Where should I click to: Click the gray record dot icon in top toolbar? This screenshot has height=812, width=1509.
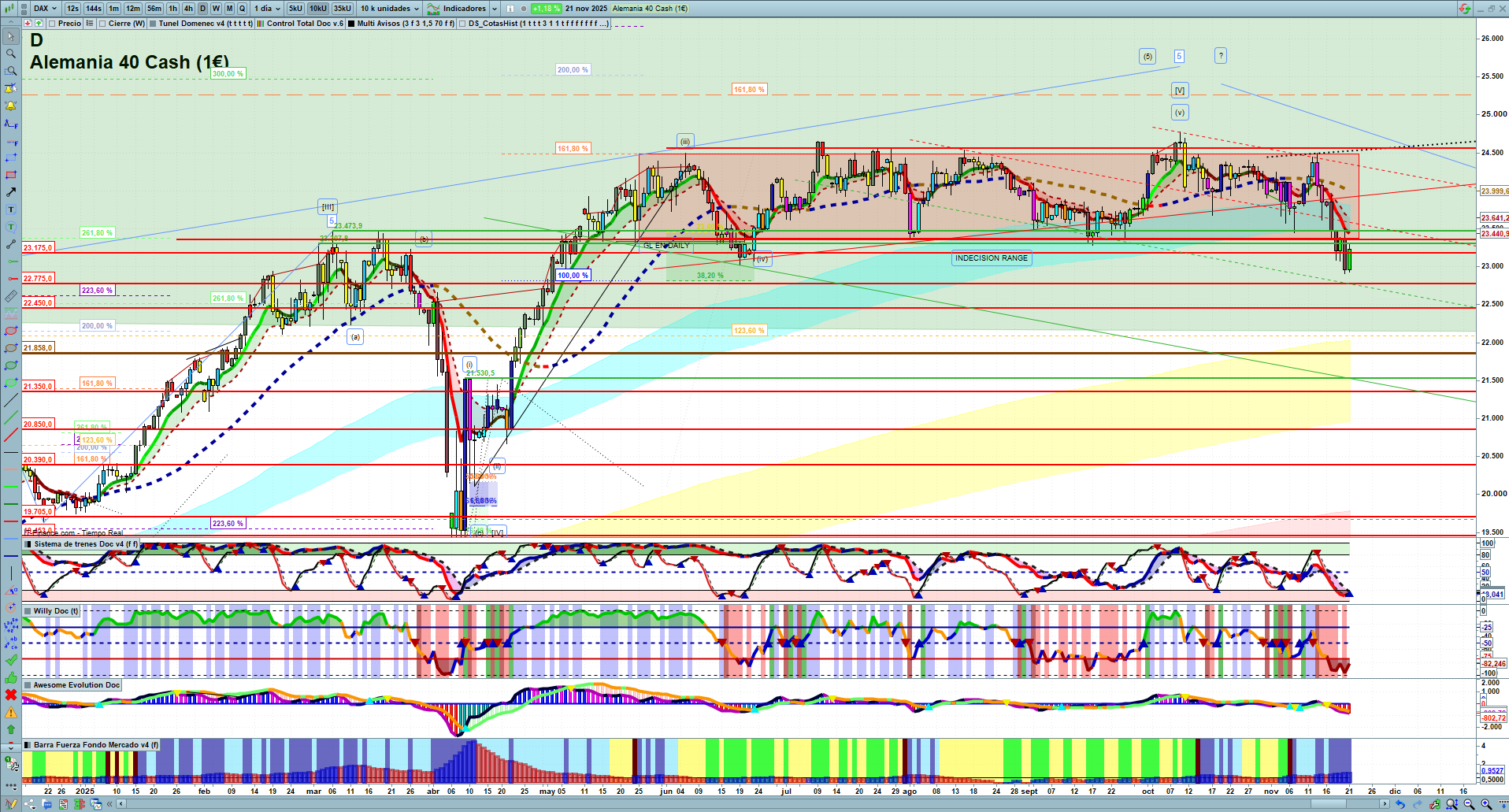click(524, 9)
